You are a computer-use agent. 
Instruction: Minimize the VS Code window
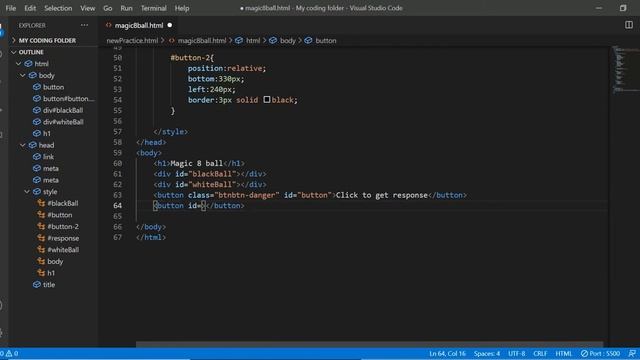599,8
